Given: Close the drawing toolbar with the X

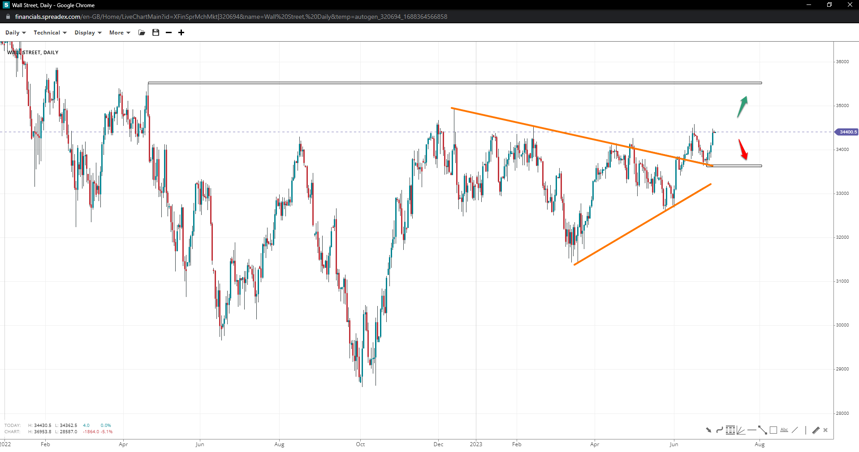Looking at the screenshot, I should coord(825,430).
